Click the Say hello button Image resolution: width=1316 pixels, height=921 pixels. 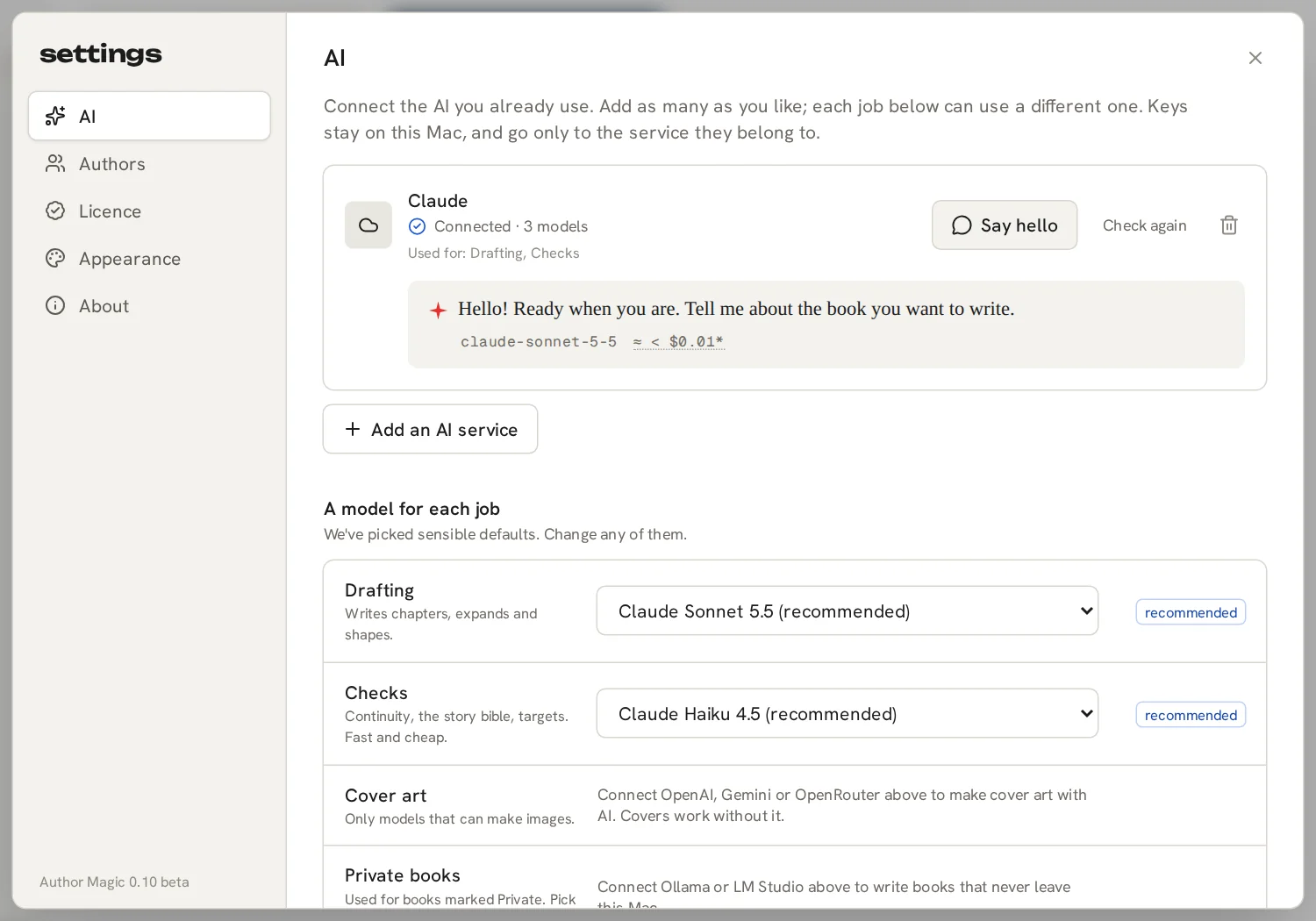[x=1005, y=225]
